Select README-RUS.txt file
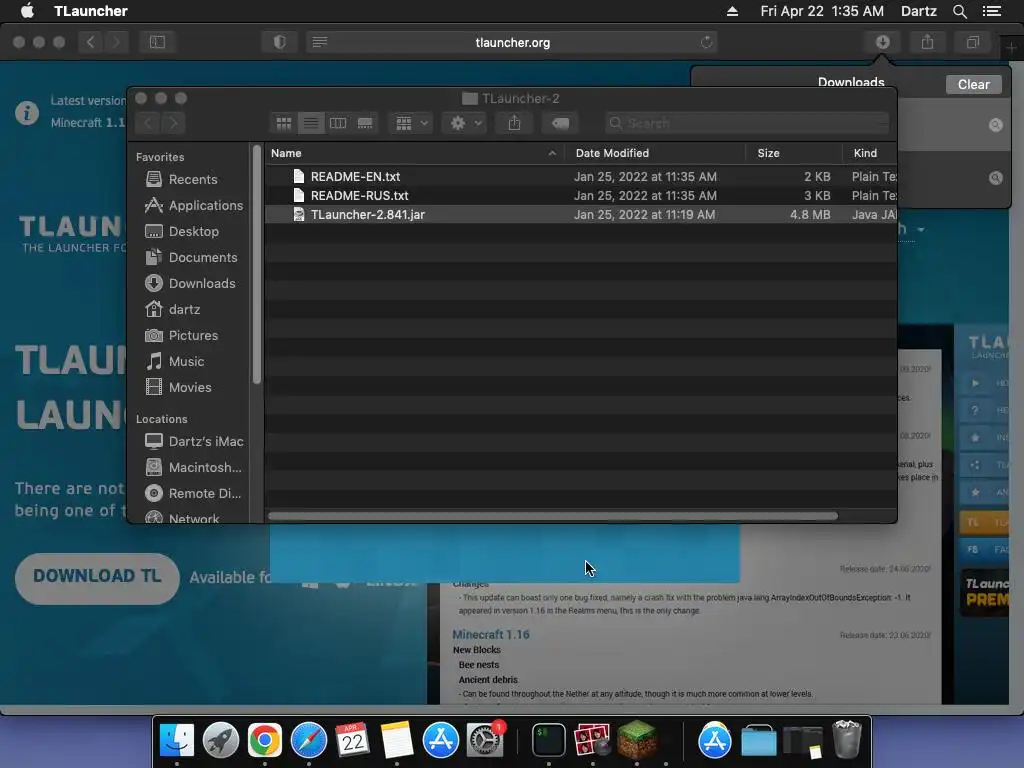This screenshot has width=1024, height=768. (x=581, y=195)
